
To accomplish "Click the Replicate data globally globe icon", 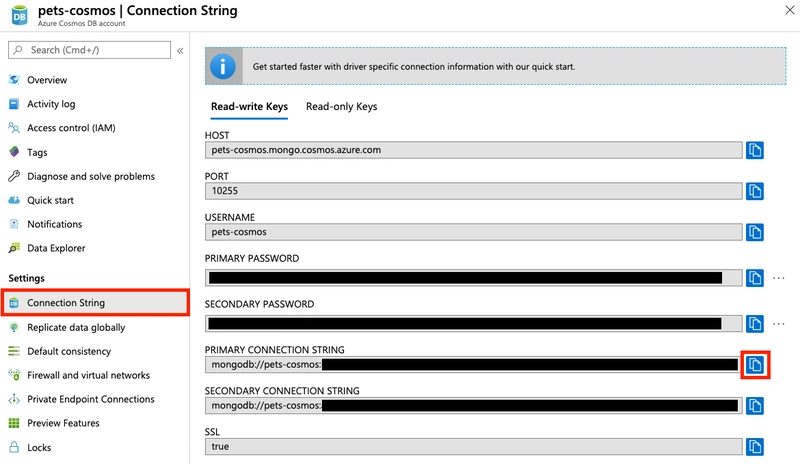I will point(14,327).
